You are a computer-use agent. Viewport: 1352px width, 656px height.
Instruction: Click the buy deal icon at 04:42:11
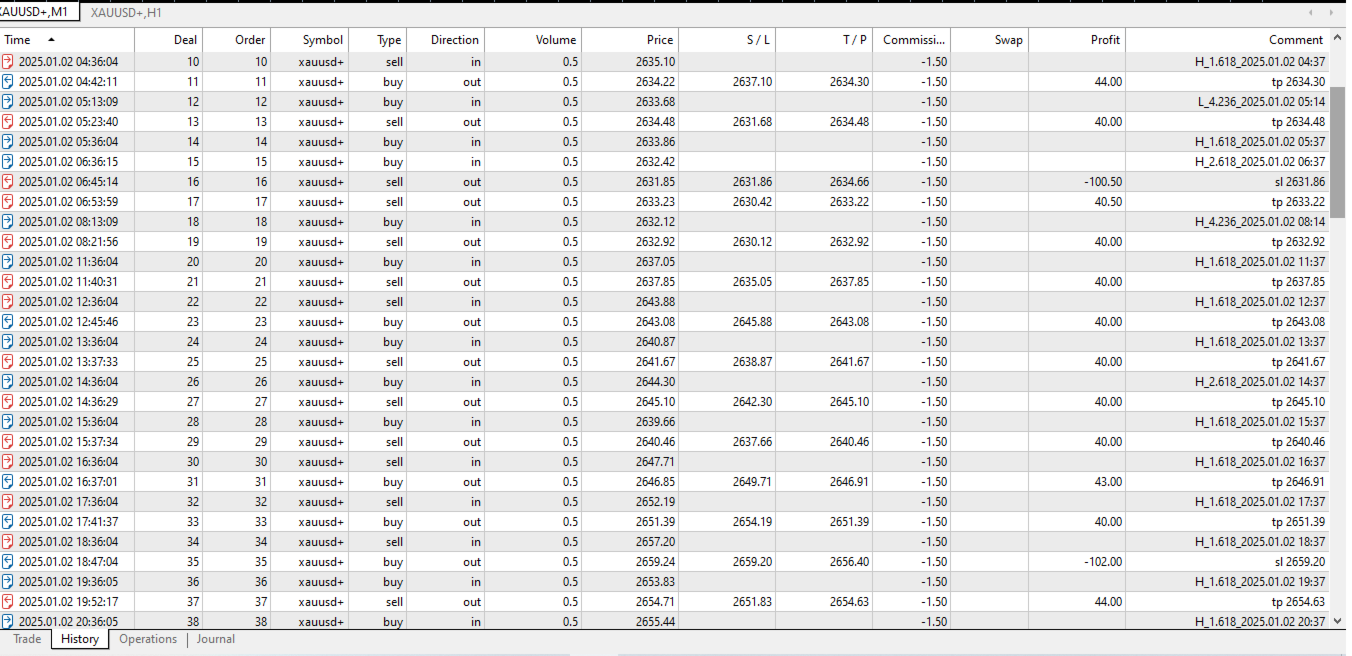click(8, 82)
